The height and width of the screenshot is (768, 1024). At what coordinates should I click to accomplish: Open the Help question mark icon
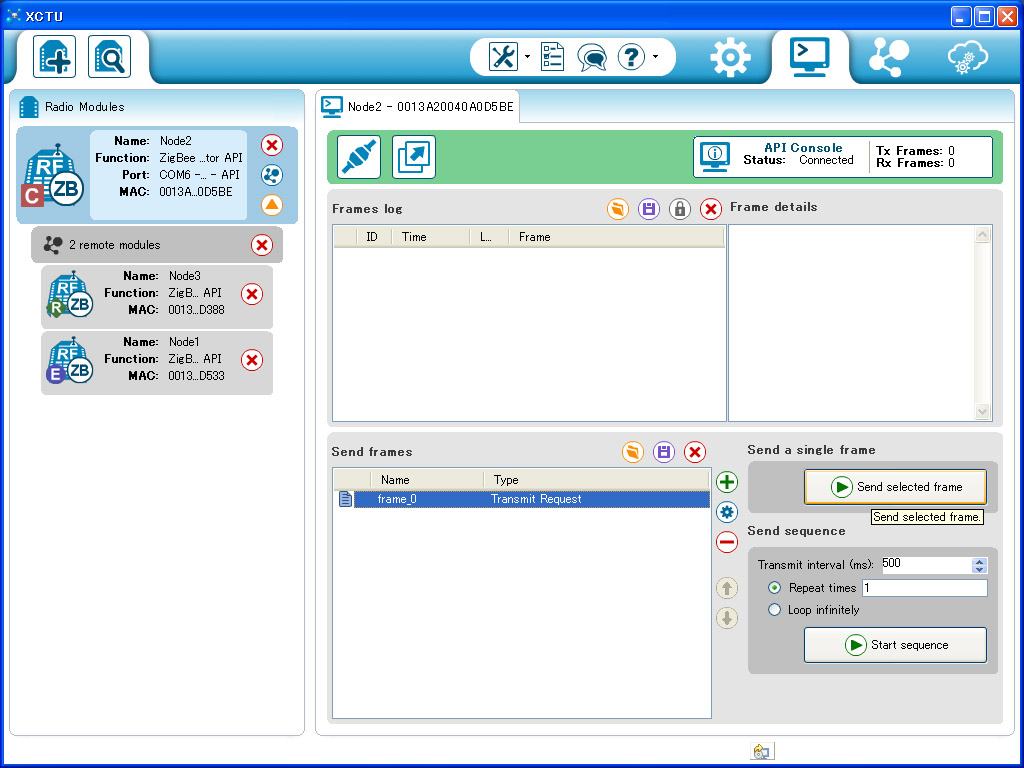tap(632, 57)
